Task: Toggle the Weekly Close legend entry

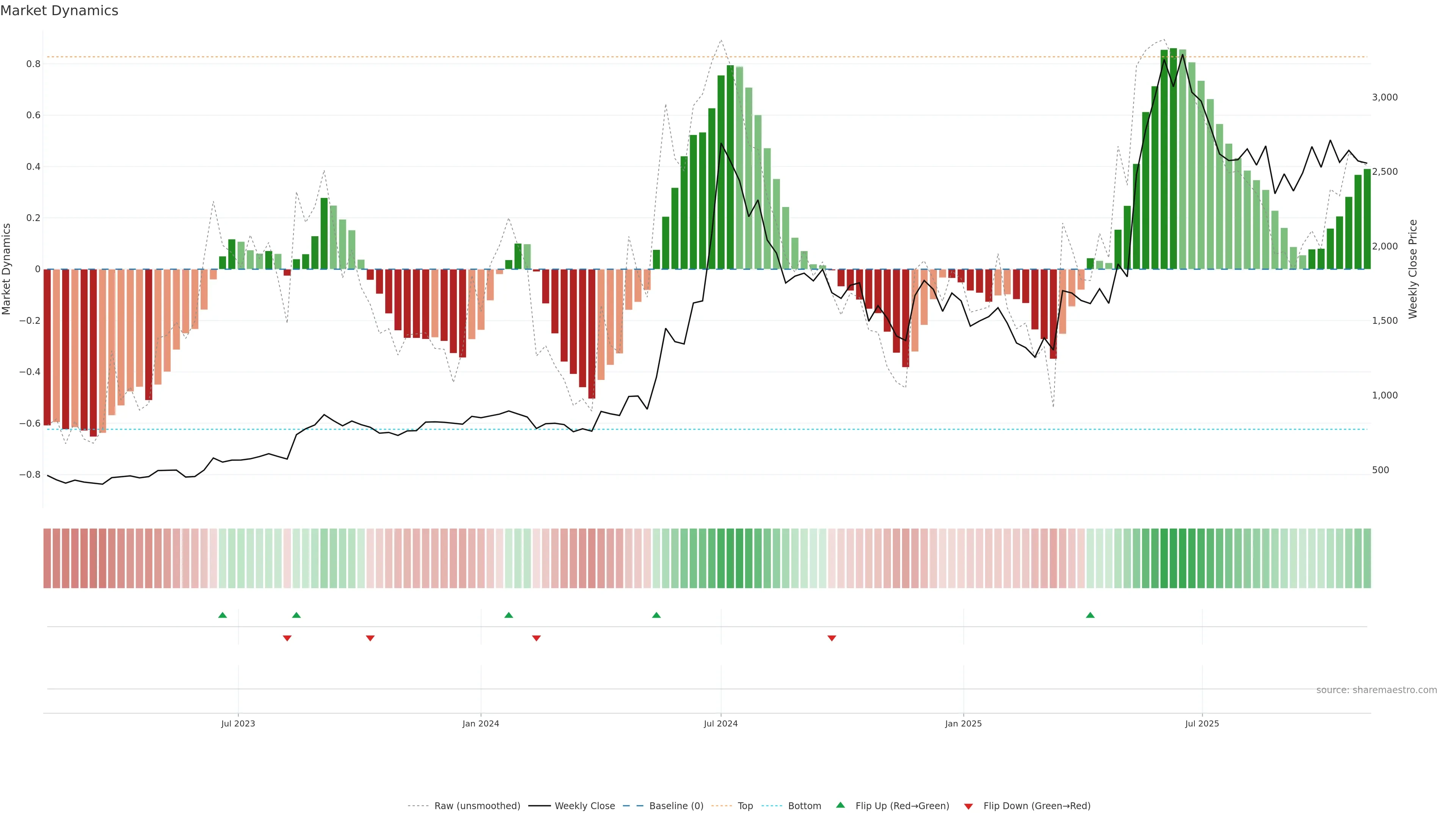Action: point(584,806)
